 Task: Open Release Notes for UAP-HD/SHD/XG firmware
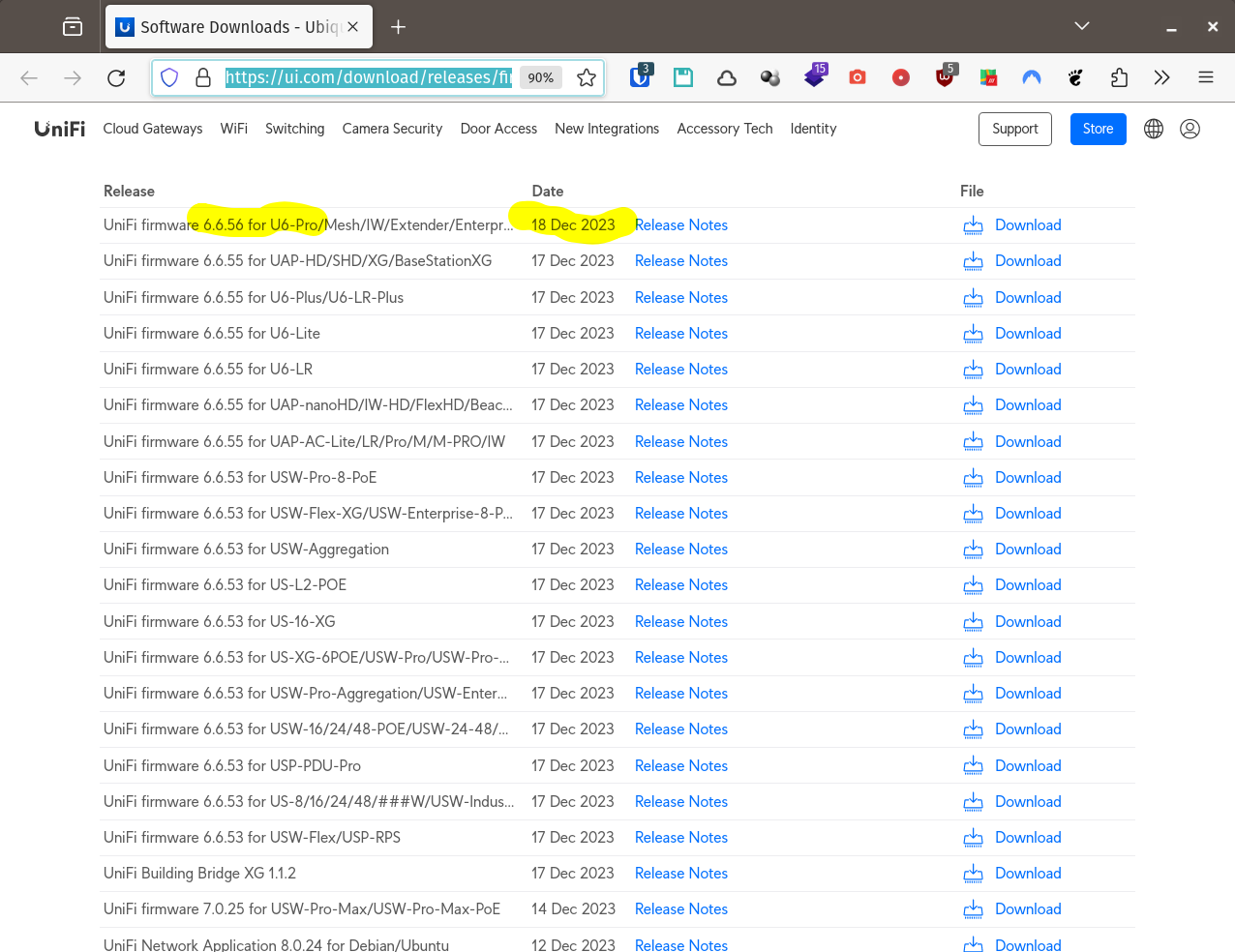681,261
